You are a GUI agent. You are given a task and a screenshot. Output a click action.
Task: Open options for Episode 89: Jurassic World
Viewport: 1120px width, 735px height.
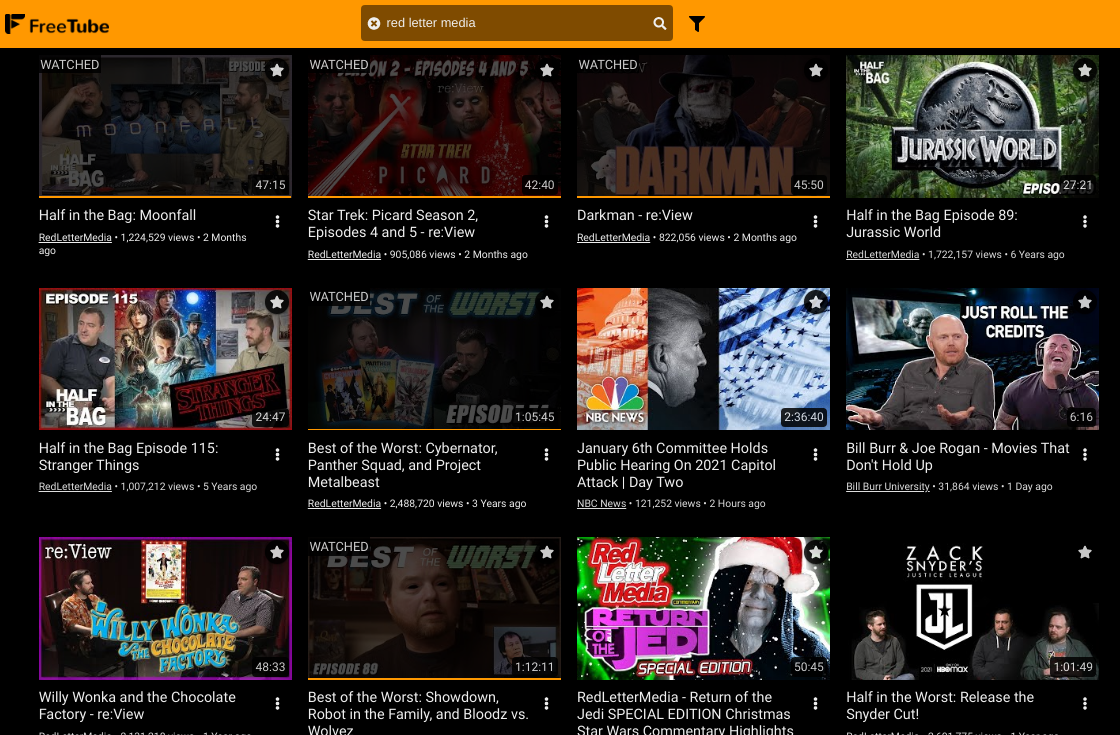click(1084, 221)
